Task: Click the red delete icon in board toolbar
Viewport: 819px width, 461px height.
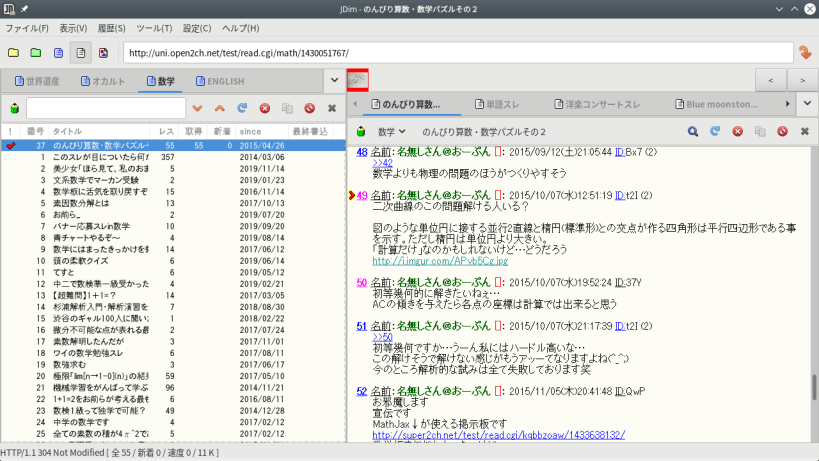Action: coord(310,108)
